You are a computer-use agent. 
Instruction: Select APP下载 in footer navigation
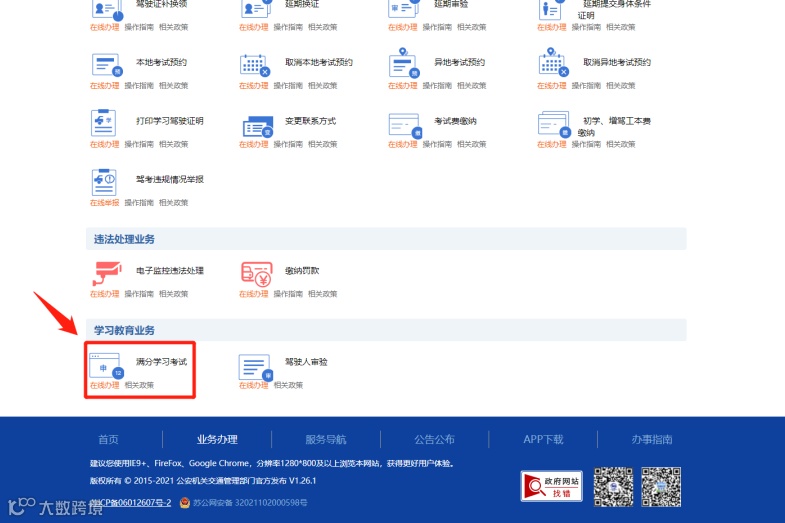point(543,439)
